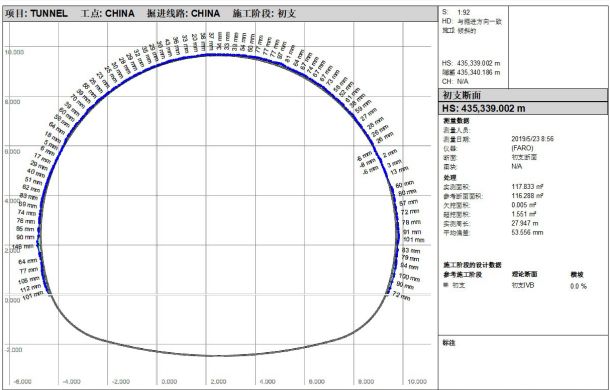Select the 施工阶段: 初支 header text
The width and height of the screenshot is (610, 390).
265,14
